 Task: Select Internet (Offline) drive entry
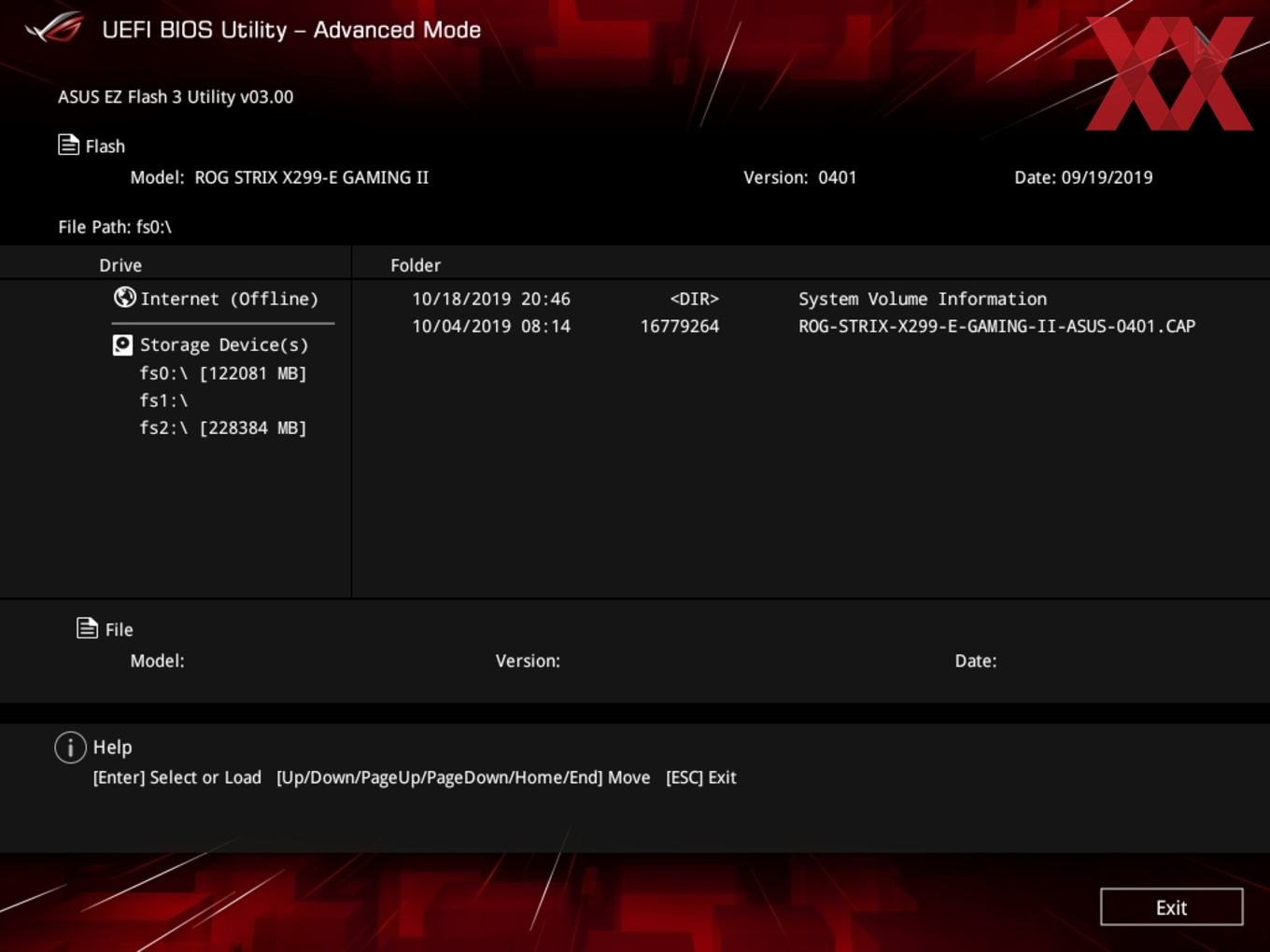(229, 299)
